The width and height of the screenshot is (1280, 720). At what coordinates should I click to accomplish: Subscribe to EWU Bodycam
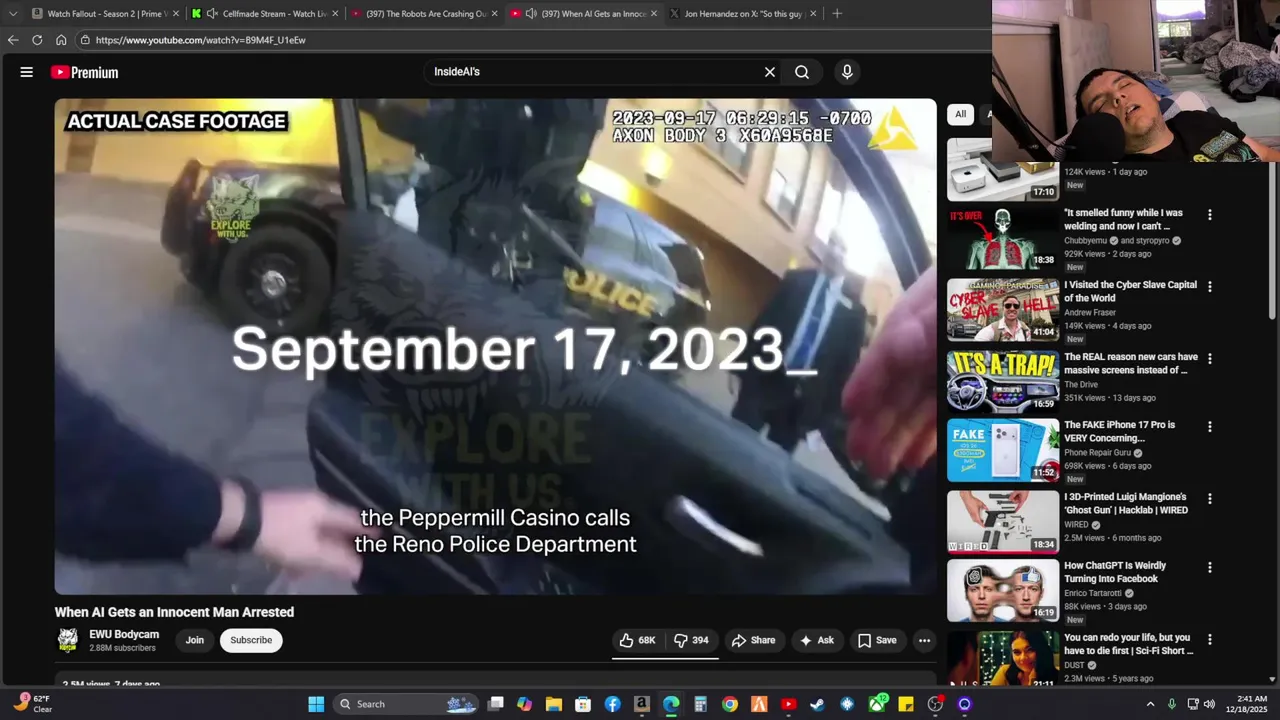(x=251, y=640)
